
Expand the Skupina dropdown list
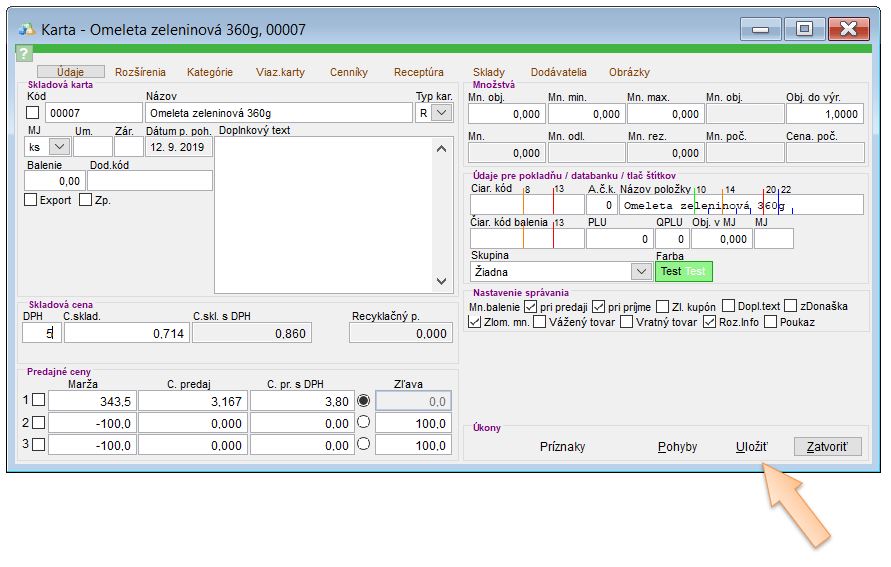[641, 271]
